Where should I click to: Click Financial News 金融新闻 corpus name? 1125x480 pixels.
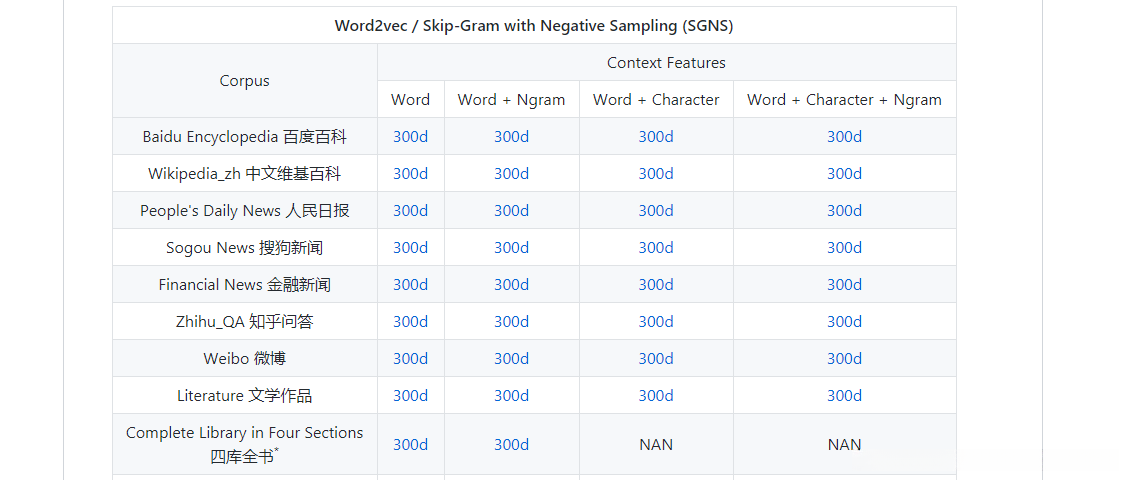point(245,284)
